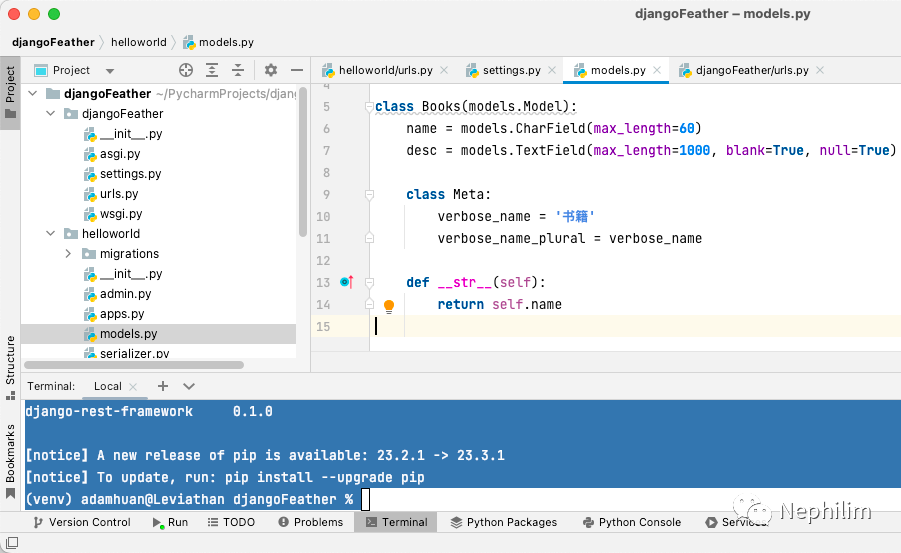
Task: Click the Project tree horizontal scrollbar
Action: tap(134, 365)
